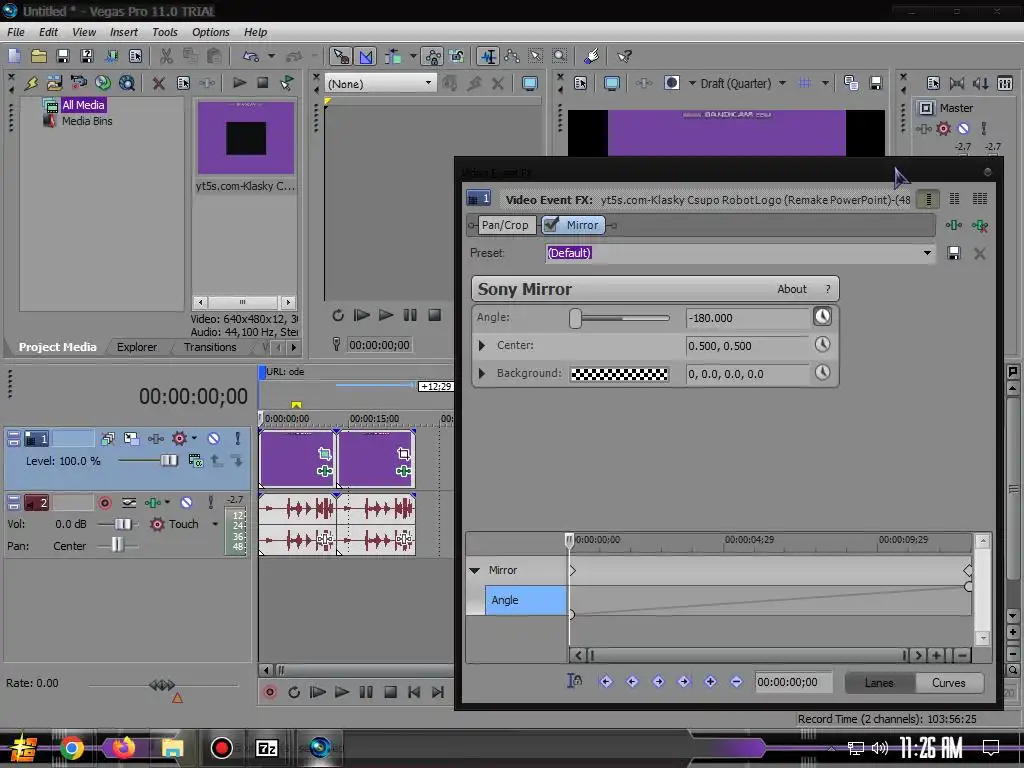Image resolution: width=1024 pixels, height=768 pixels.
Task: Switch to the Transitions tab
Action: click(x=210, y=347)
